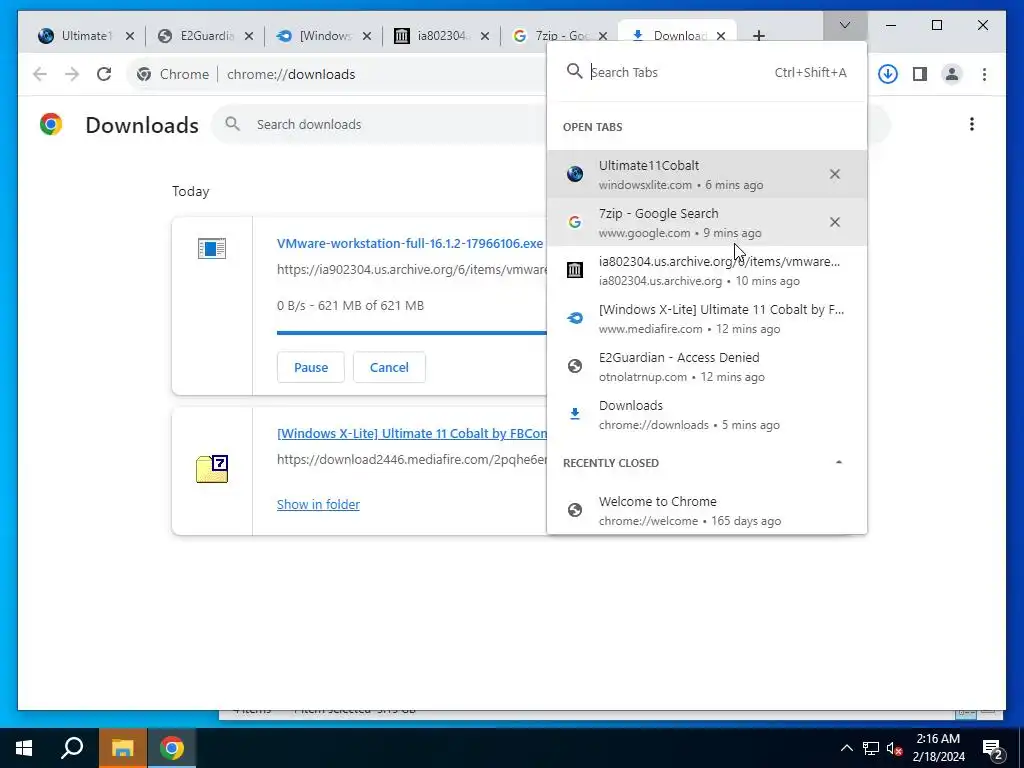Reopen Welcome to Chrome recently closed tab
1024x768 pixels.
click(x=707, y=510)
